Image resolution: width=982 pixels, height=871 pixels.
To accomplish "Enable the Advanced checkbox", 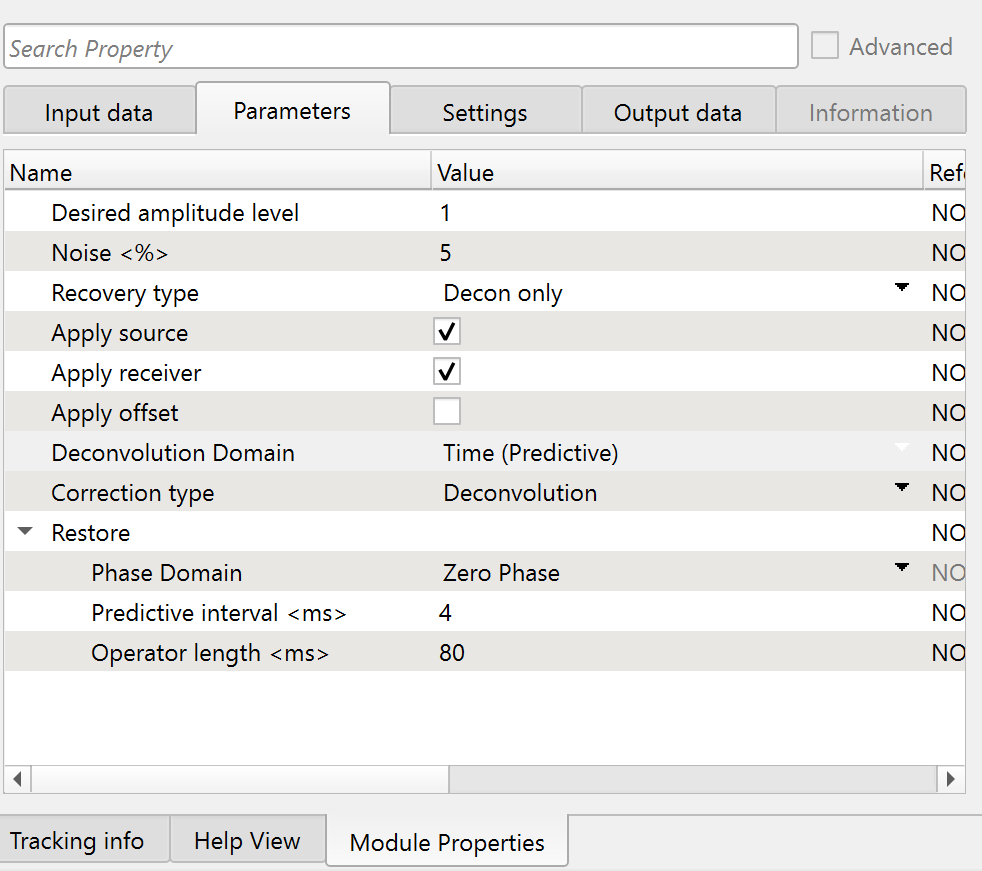I will [825, 46].
